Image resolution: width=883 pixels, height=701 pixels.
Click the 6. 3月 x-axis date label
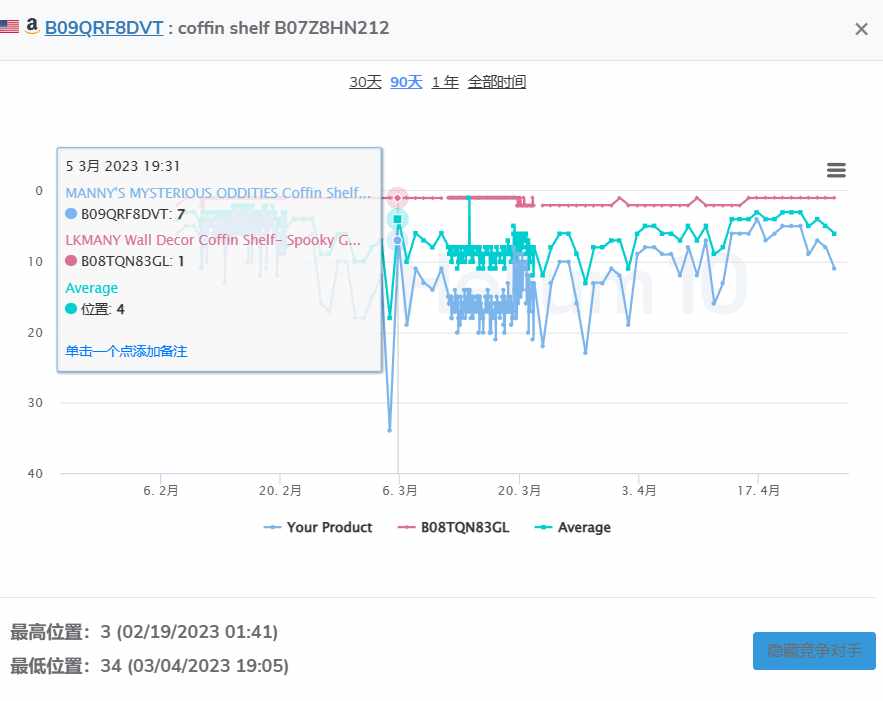click(x=400, y=491)
